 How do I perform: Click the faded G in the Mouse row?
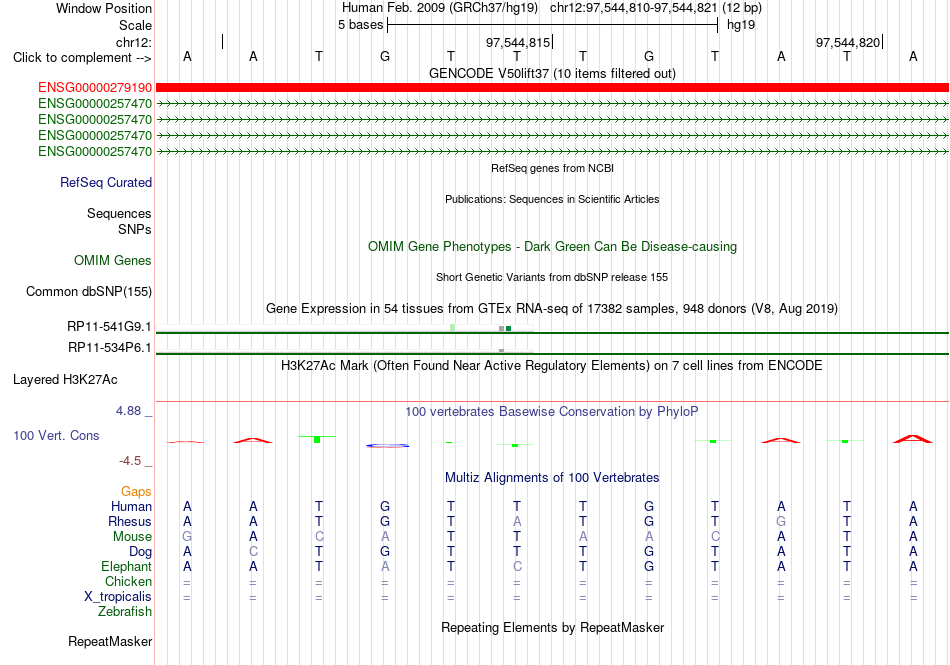(187, 536)
